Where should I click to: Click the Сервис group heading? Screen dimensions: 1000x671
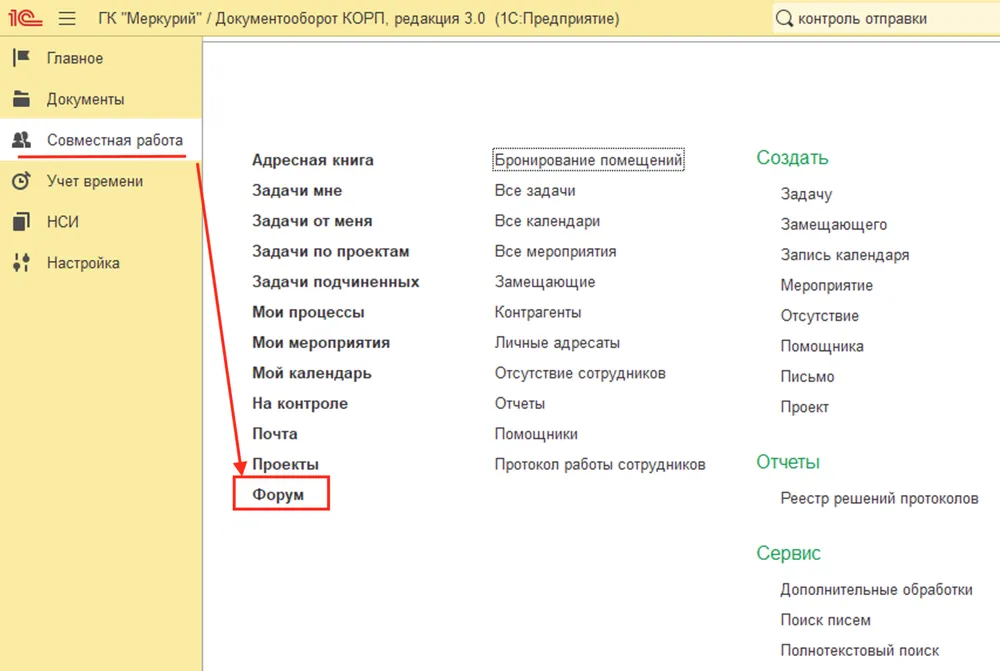(788, 553)
